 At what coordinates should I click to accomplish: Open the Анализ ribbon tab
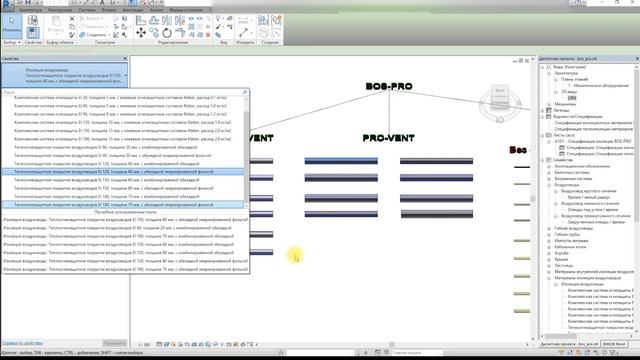pos(156,10)
